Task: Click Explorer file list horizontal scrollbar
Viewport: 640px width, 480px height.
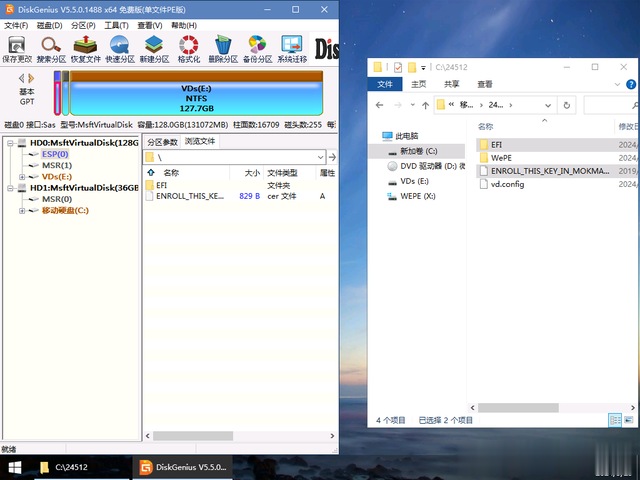Action: (x=518, y=407)
